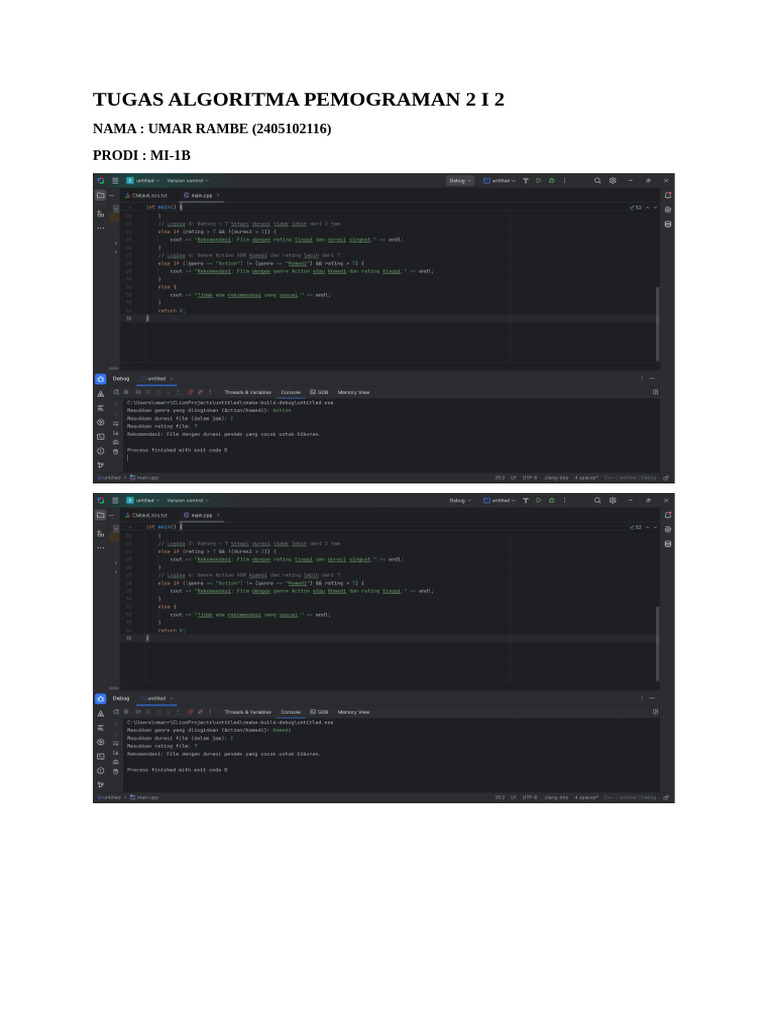Screen dimensions: 768x1024
Task: Click Debug bug icon in the upper IDE window
Action: tap(551, 181)
